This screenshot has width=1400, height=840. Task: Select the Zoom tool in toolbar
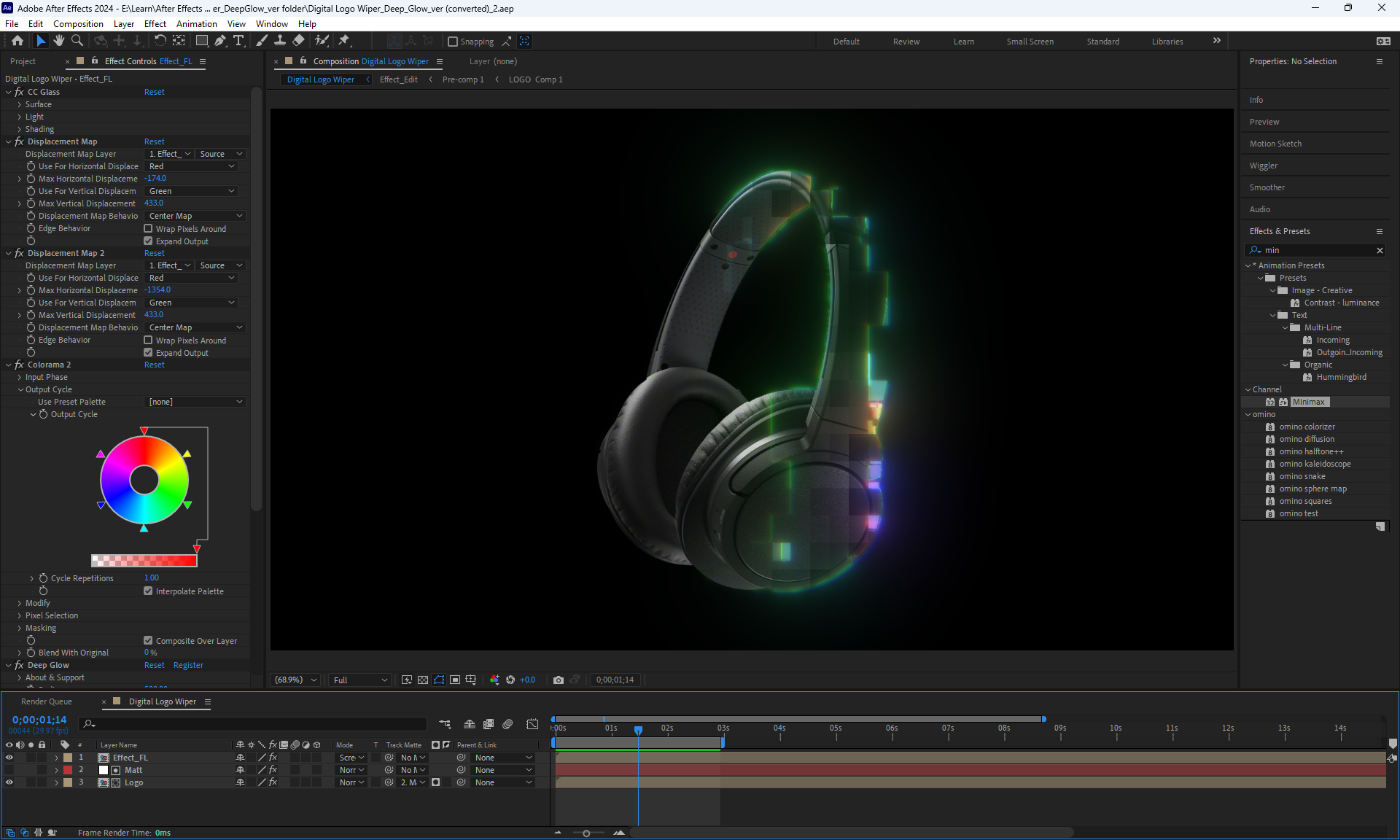coord(77,41)
